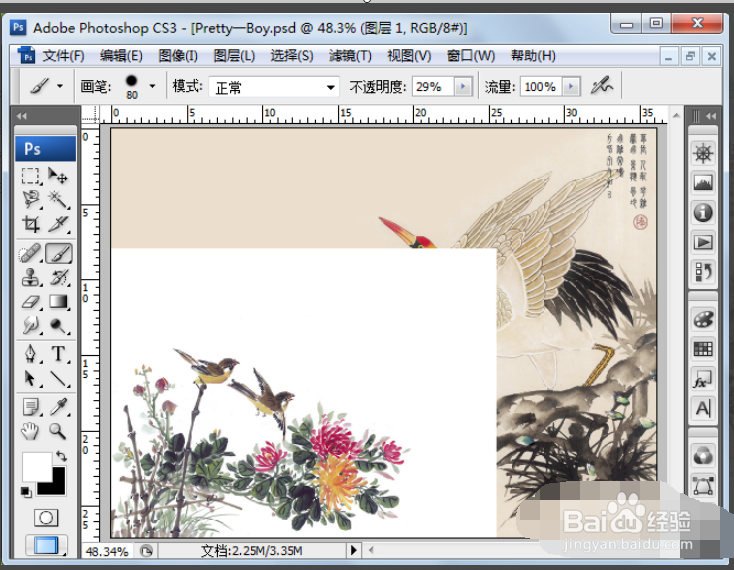The image size is (734, 570).
Task: Select the Hand tool
Action: coord(31,431)
